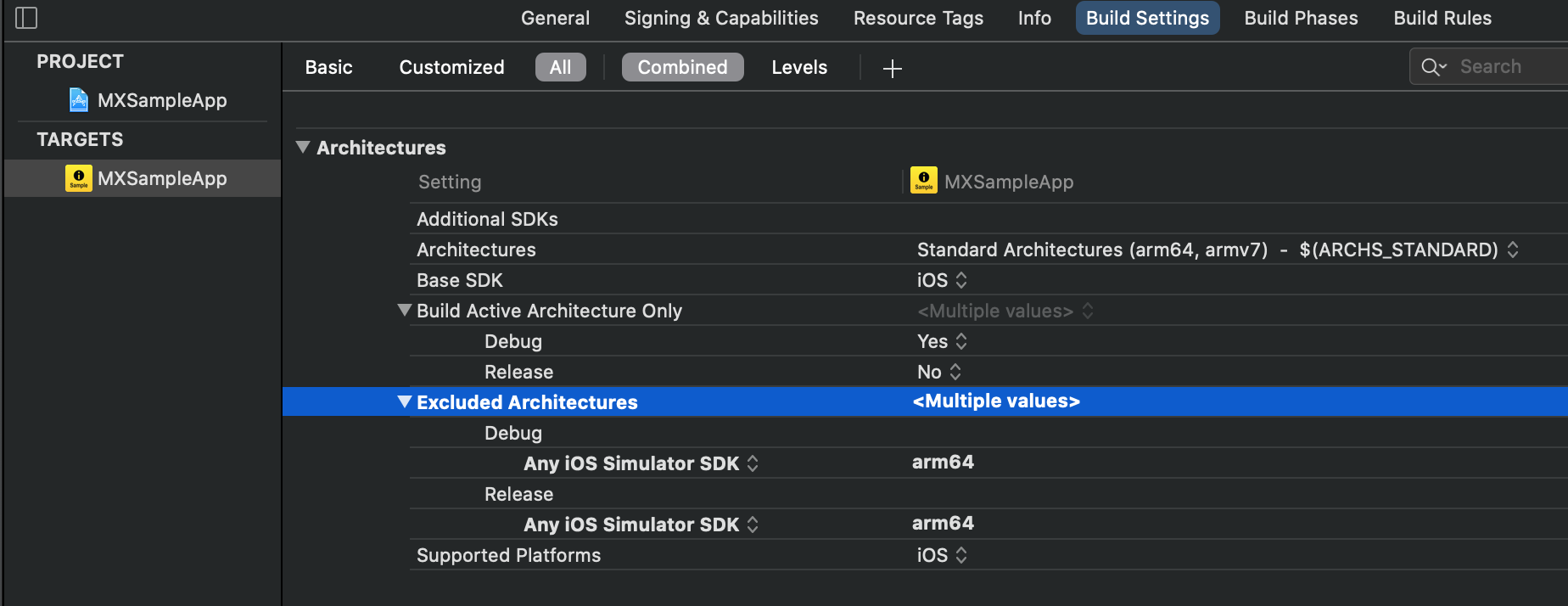Click the TARGETS section header
Image resolution: width=1568 pixels, height=606 pixels.
(80, 139)
